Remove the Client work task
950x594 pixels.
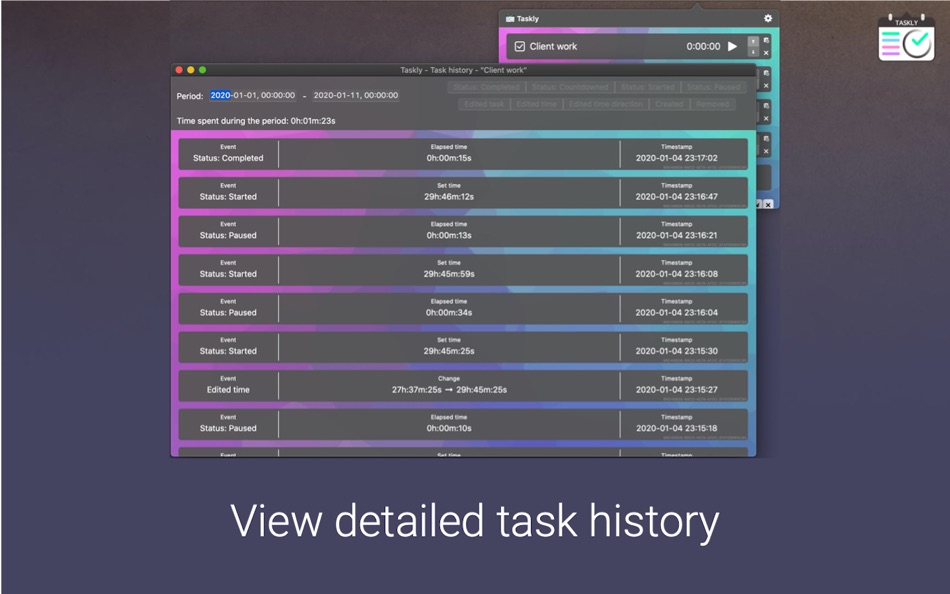[766, 53]
